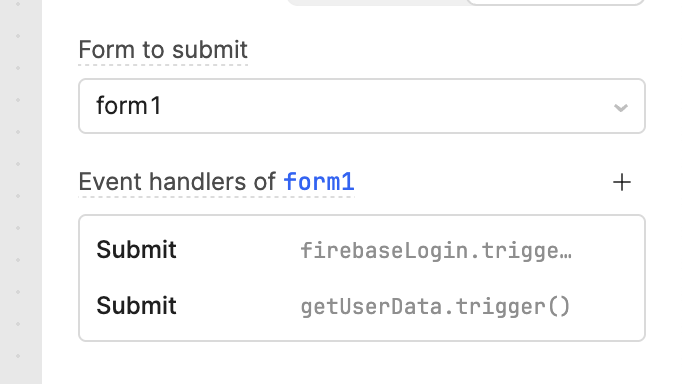Select the second Submit event label
Screen dimensions: 682x384
coord(136,305)
